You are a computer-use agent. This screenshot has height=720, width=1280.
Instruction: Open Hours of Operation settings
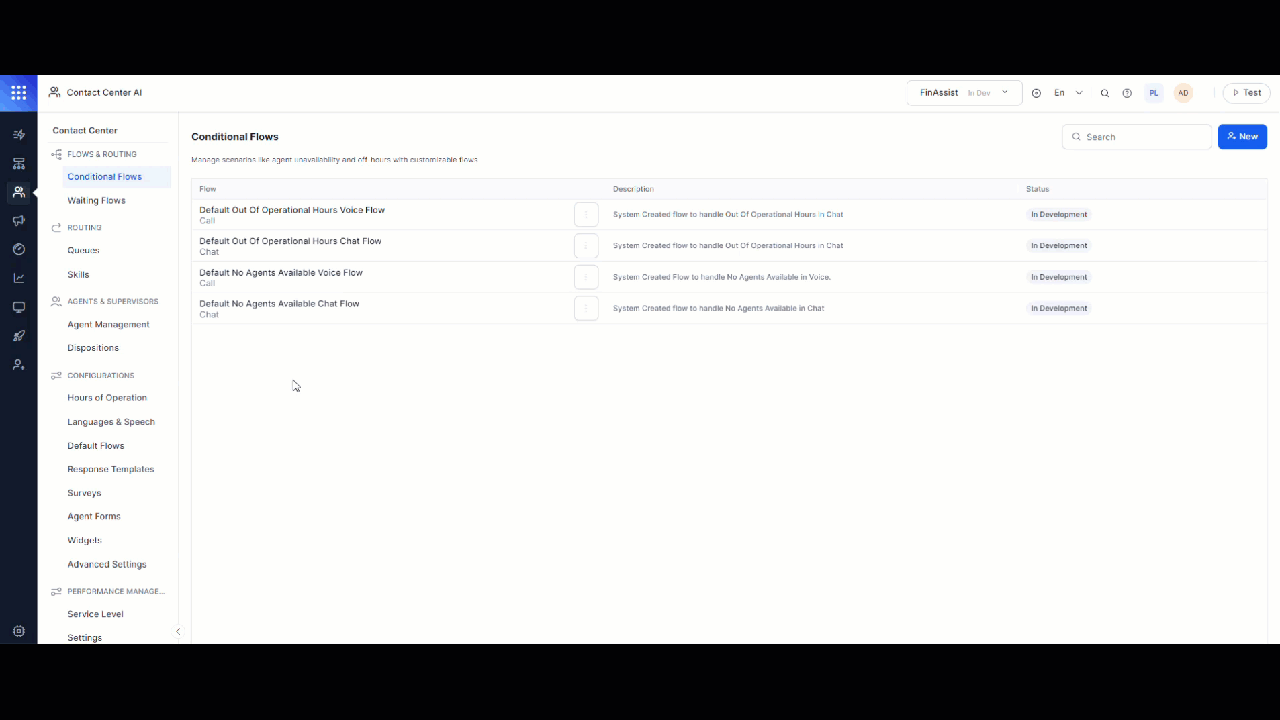click(107, 398)
